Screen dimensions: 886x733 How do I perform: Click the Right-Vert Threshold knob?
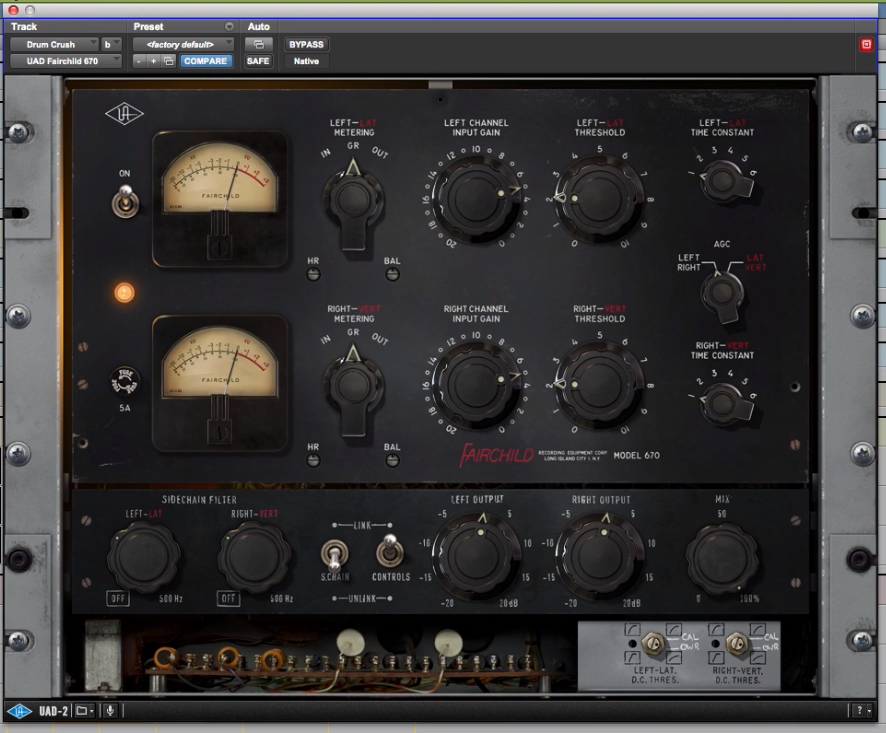[599, 387]
